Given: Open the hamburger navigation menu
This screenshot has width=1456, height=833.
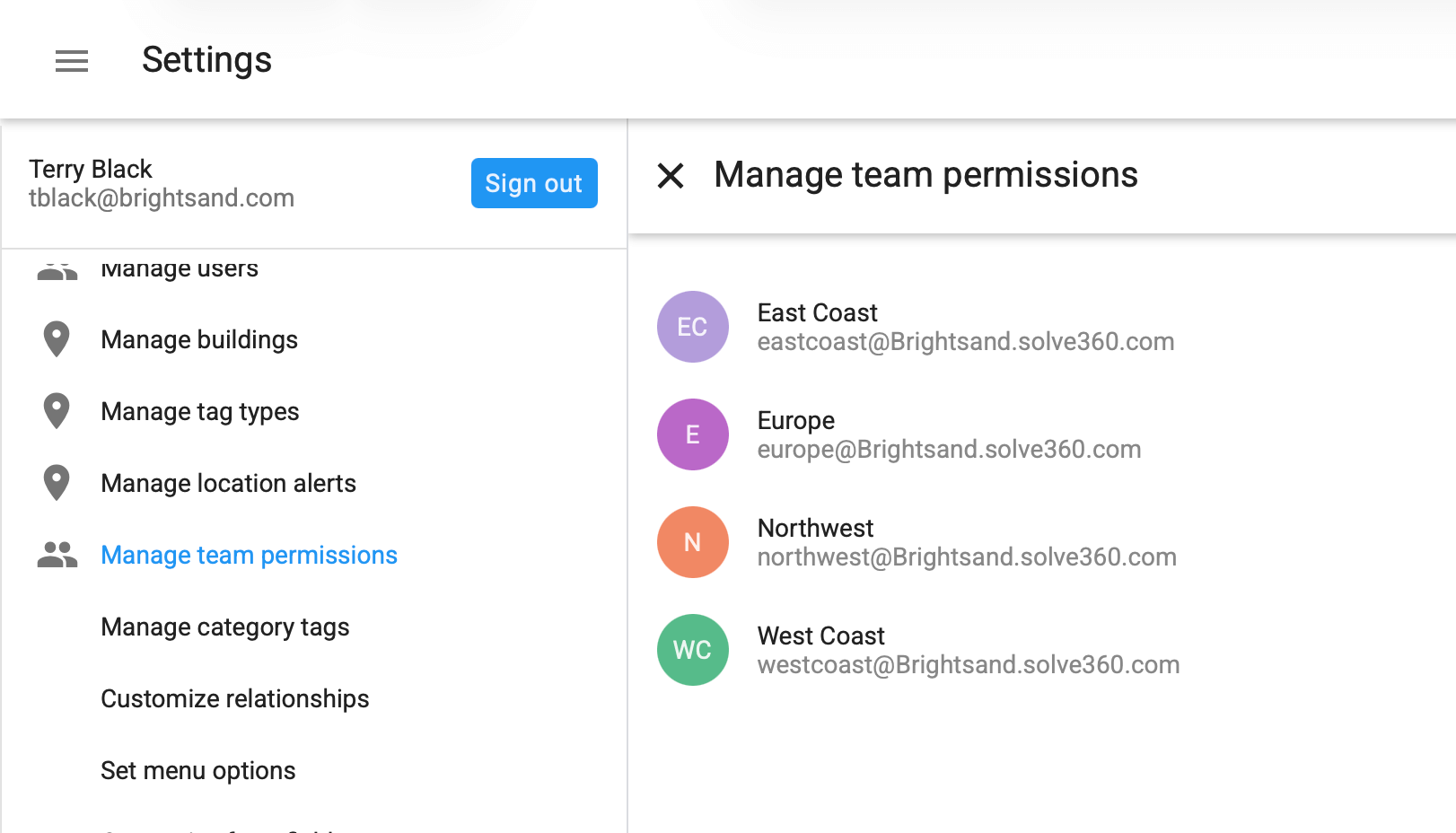Looking at the screenshot, I should pyautogui.click(x=72, y=61).
